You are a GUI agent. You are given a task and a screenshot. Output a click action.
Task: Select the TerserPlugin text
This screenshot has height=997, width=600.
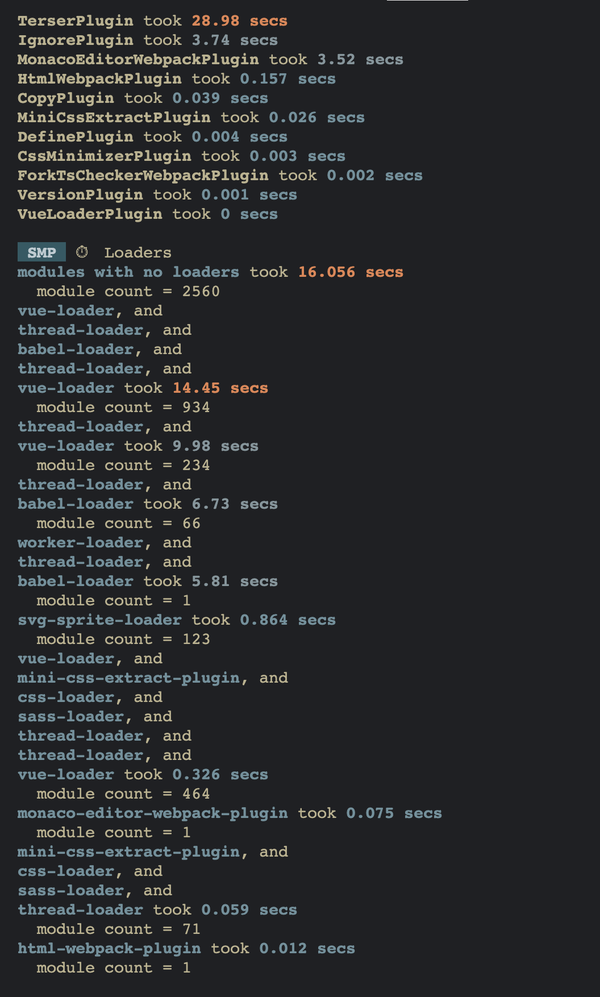[x=76, y=21]
